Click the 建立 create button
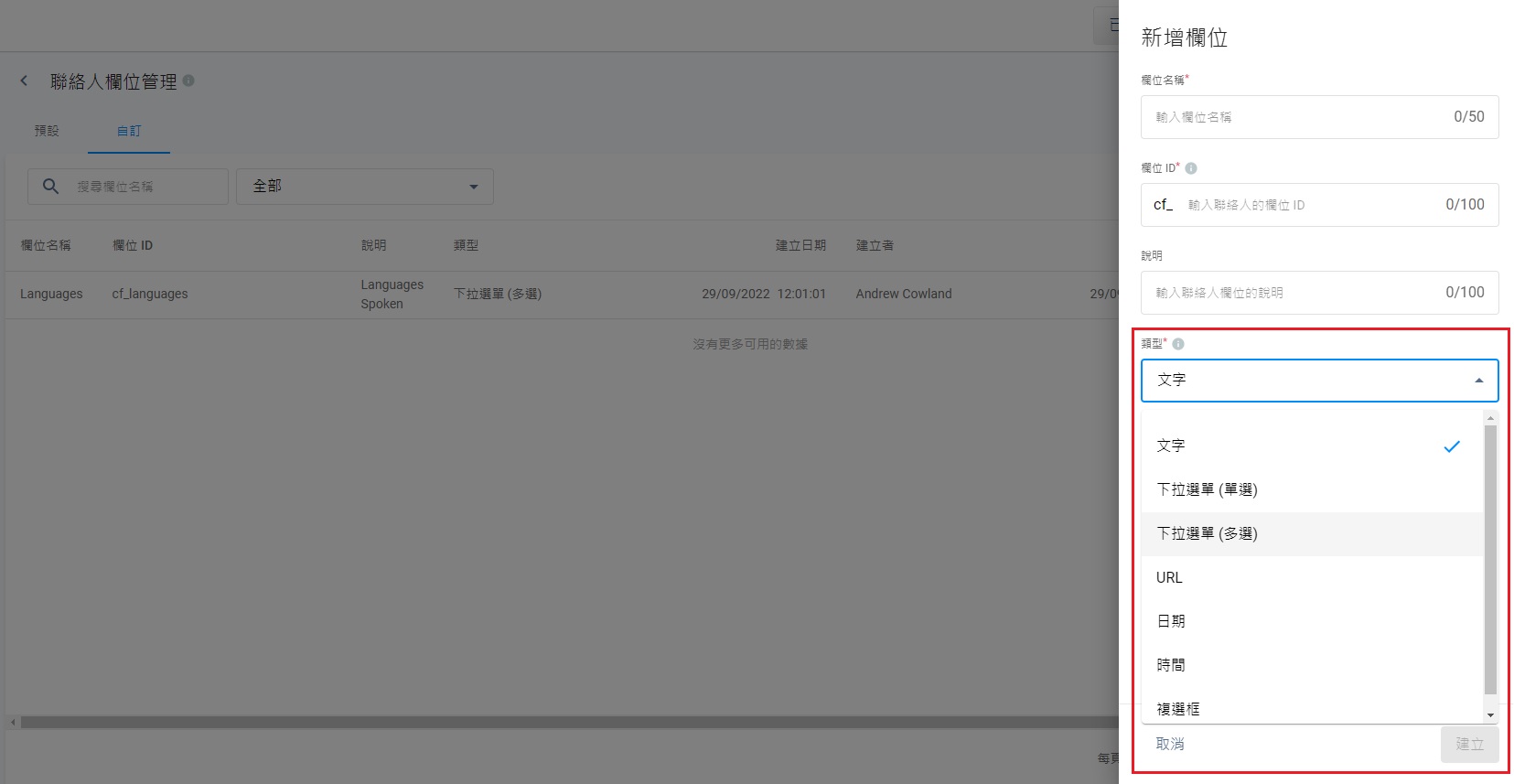This screenshot has height=784, width=1514. click(x=1470, y=745)
